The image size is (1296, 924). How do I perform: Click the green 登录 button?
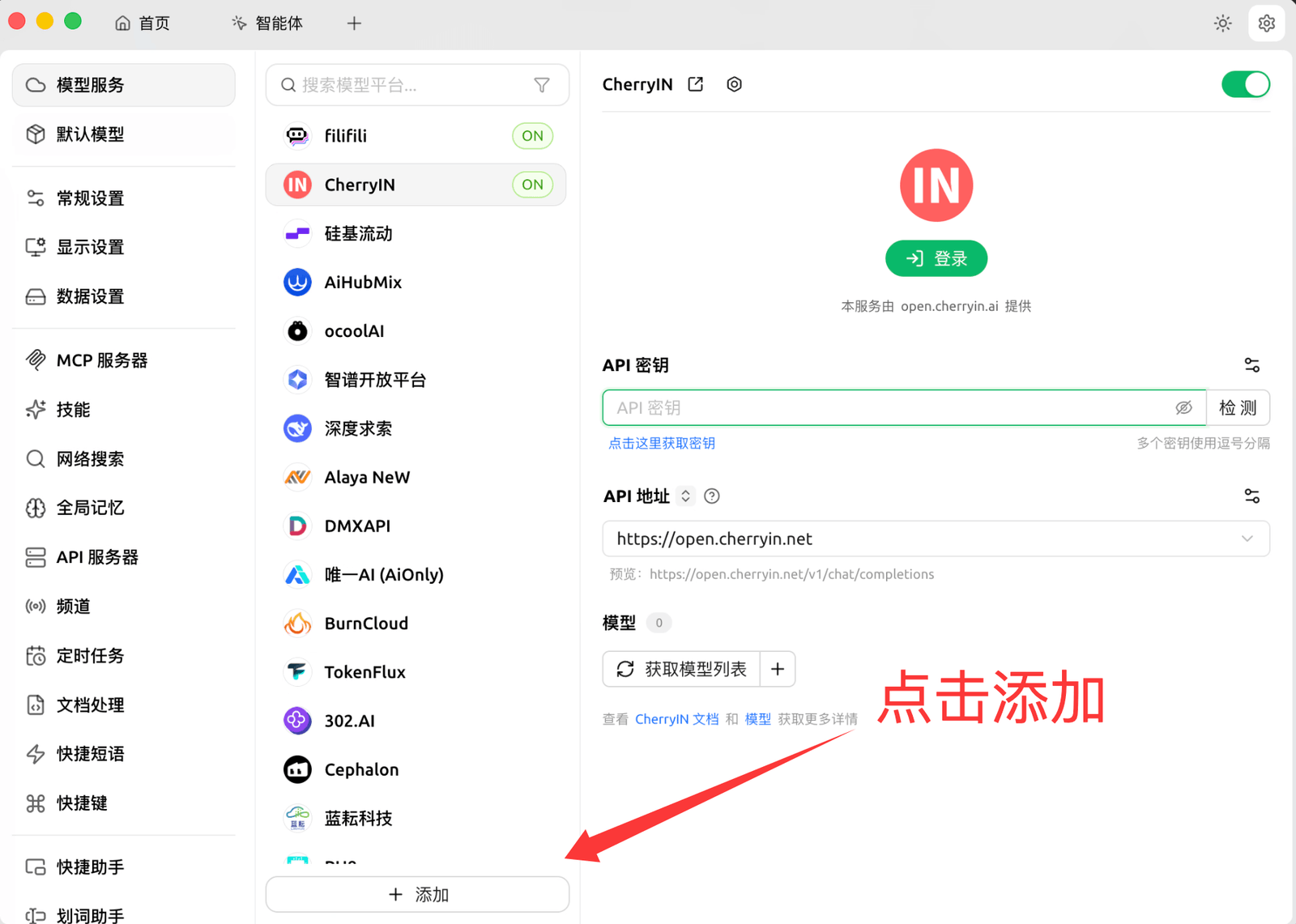(x=936, y=258)
